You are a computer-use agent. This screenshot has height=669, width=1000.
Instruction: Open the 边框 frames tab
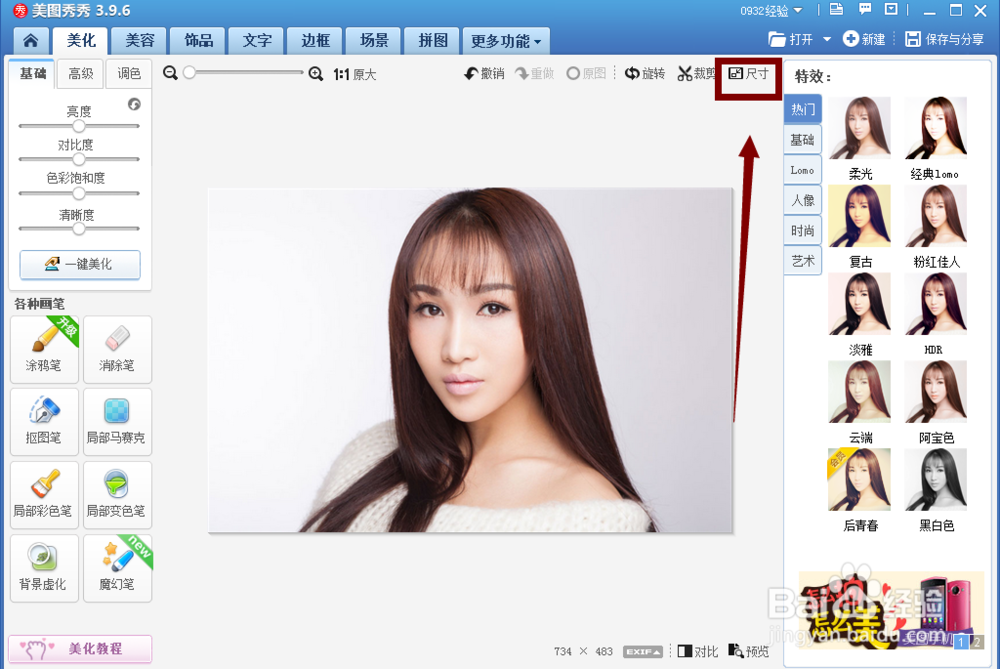[x=314, y=41]
